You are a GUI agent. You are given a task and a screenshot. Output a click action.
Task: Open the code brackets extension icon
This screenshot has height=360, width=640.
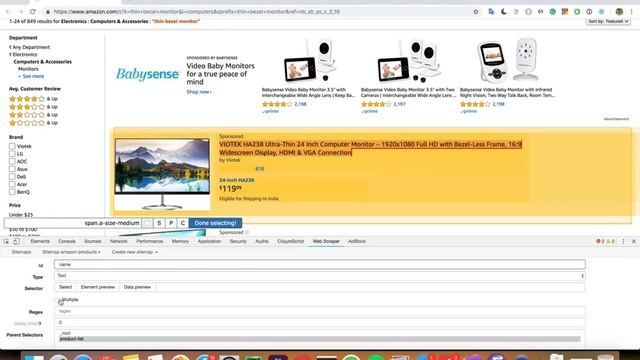coord(540,12)
